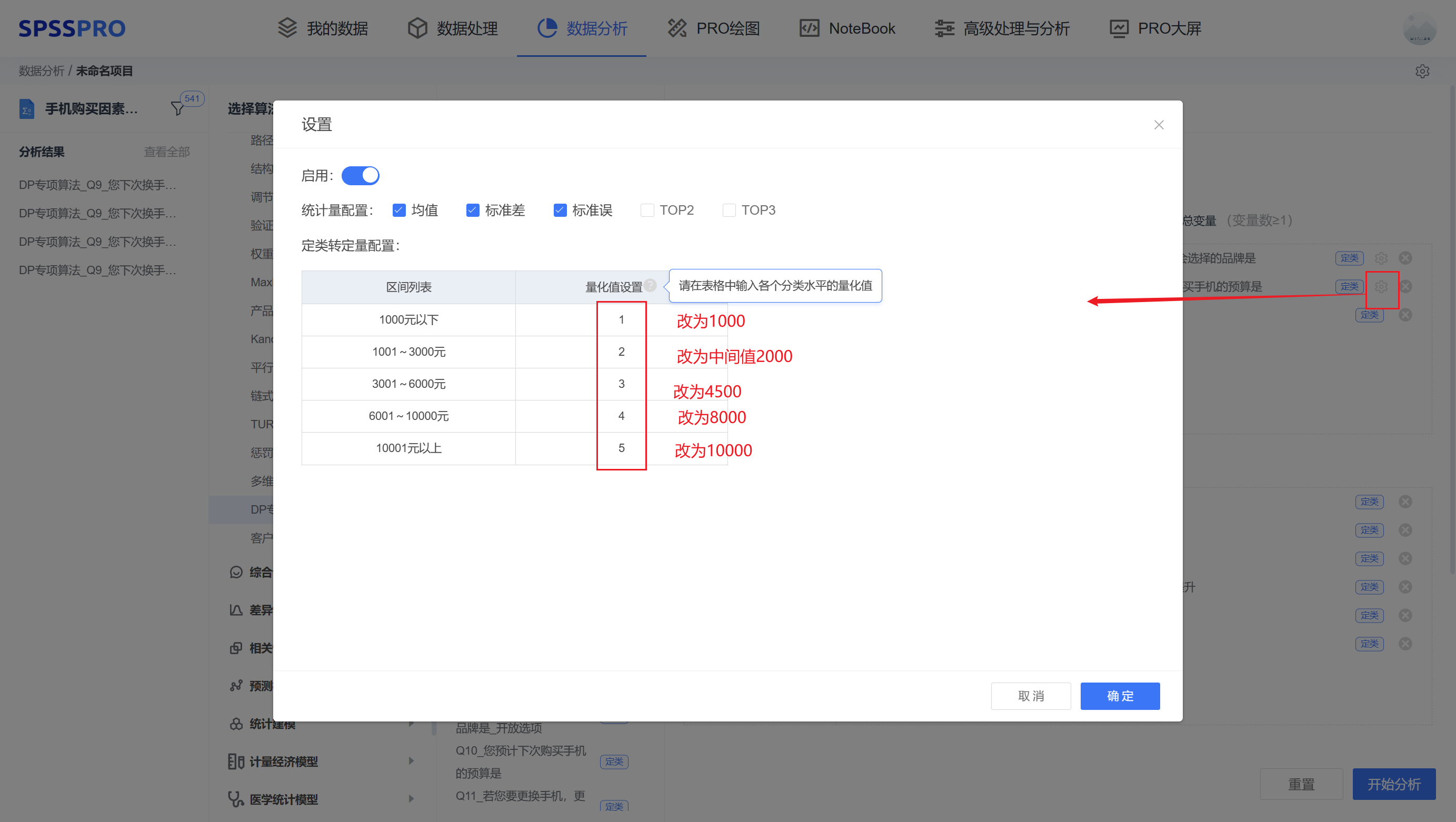
Task: Switch to the PRO绘图 tab
Action: click(x=713, y=28)
